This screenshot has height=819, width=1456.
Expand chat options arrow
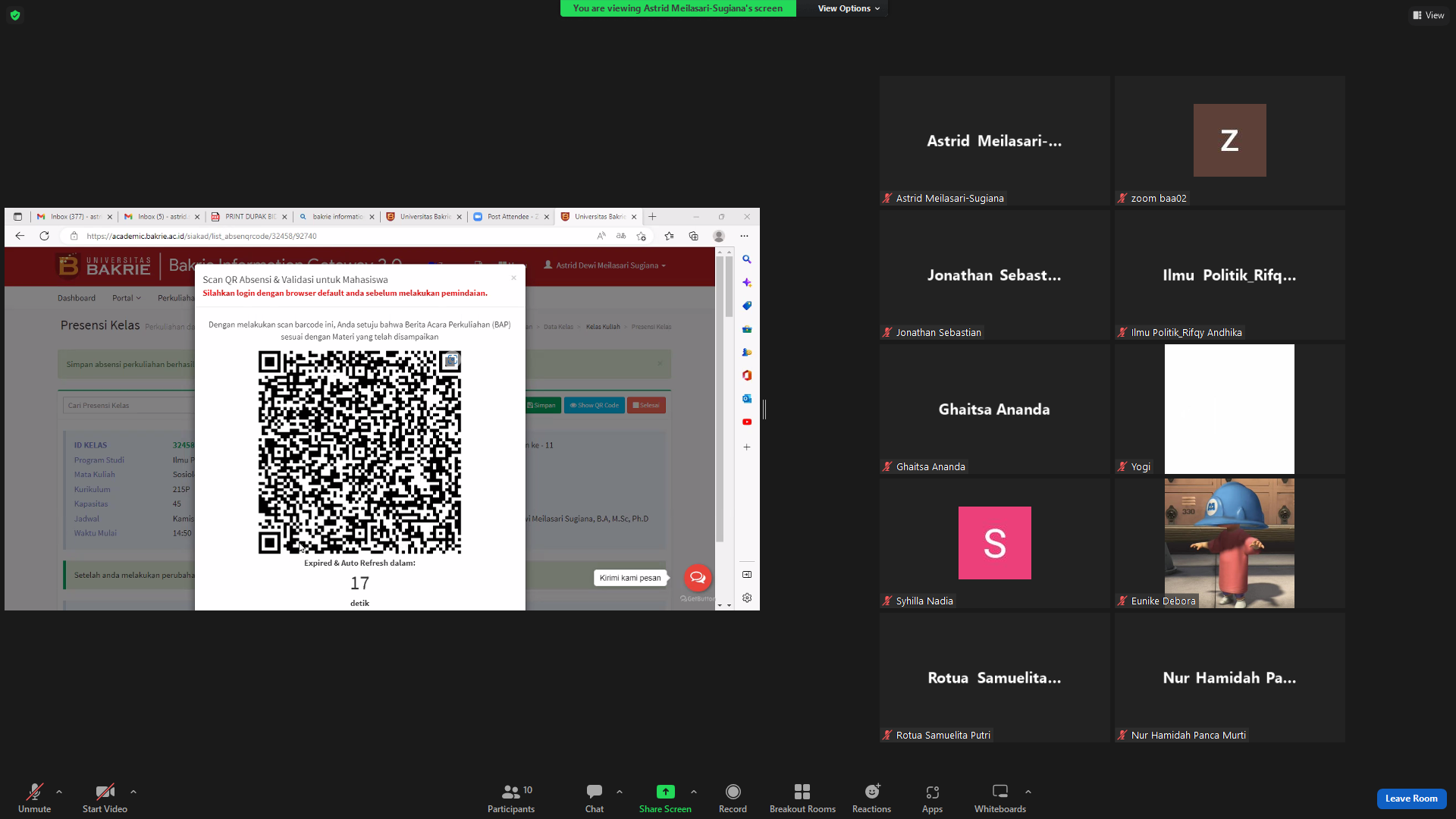620,792
